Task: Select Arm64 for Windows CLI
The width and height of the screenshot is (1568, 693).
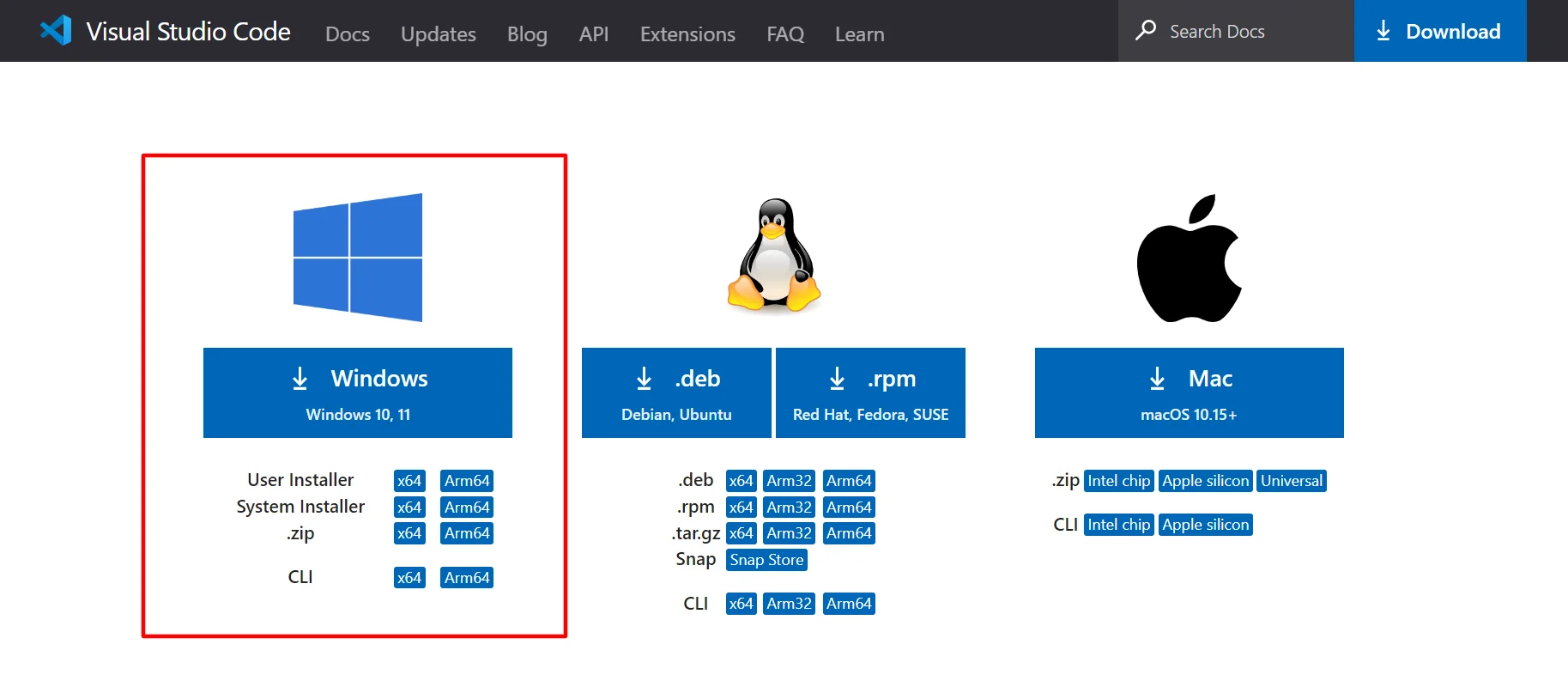Action: pos(467,578)
